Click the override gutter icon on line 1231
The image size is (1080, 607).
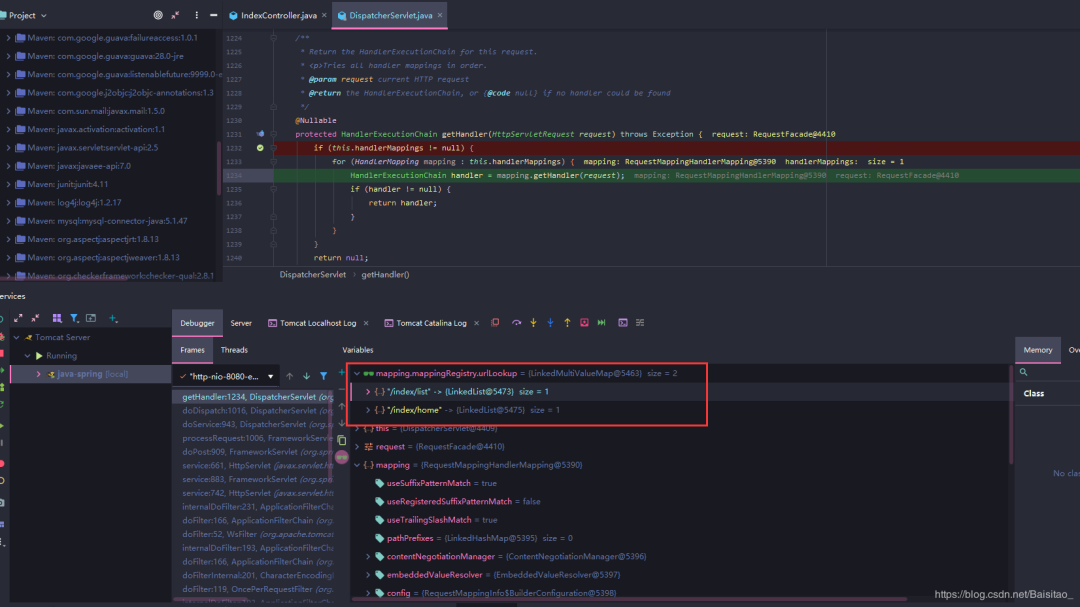(x=260, y=134)
